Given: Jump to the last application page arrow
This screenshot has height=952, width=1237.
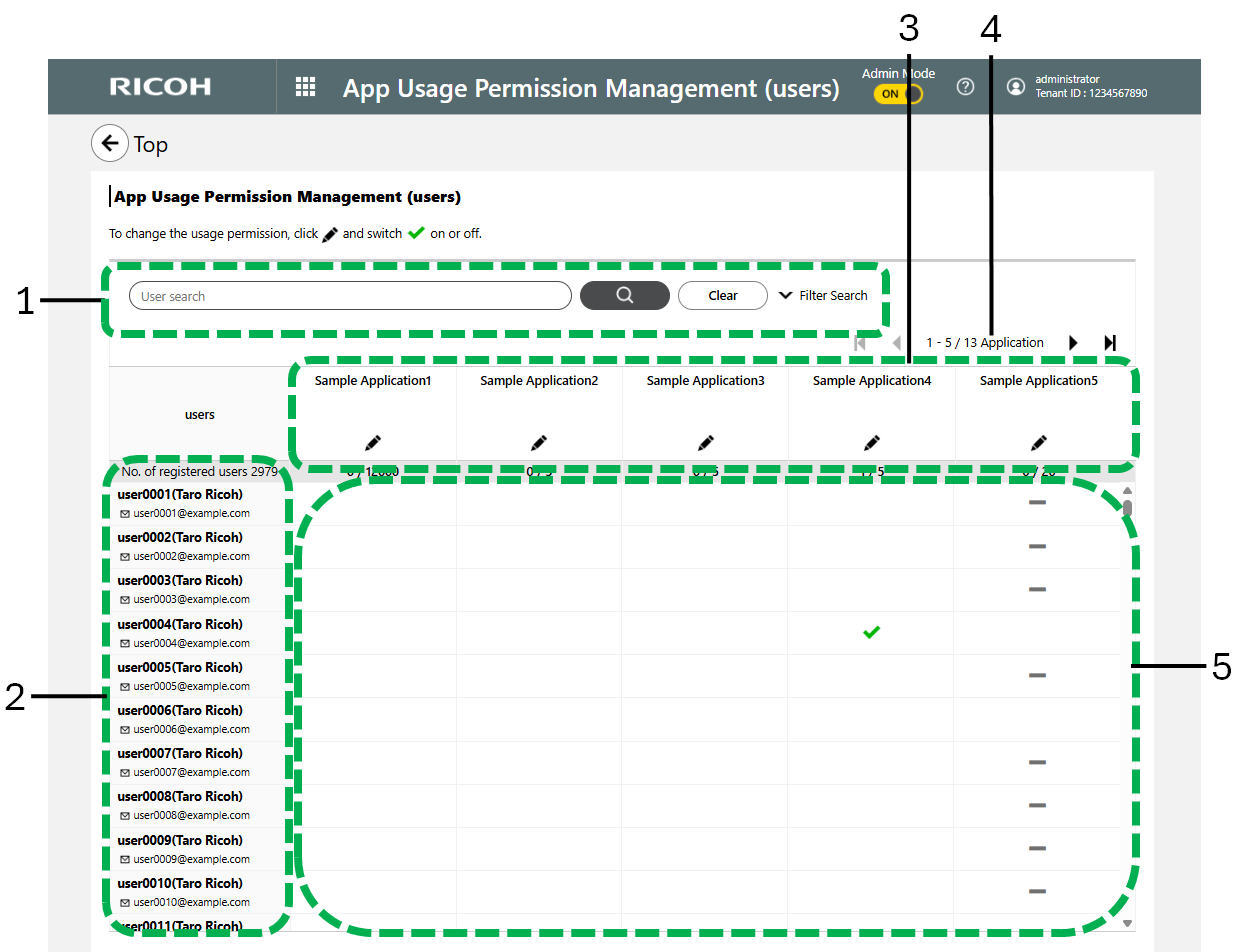Looking at the screenshot, I should point(1110,342).
